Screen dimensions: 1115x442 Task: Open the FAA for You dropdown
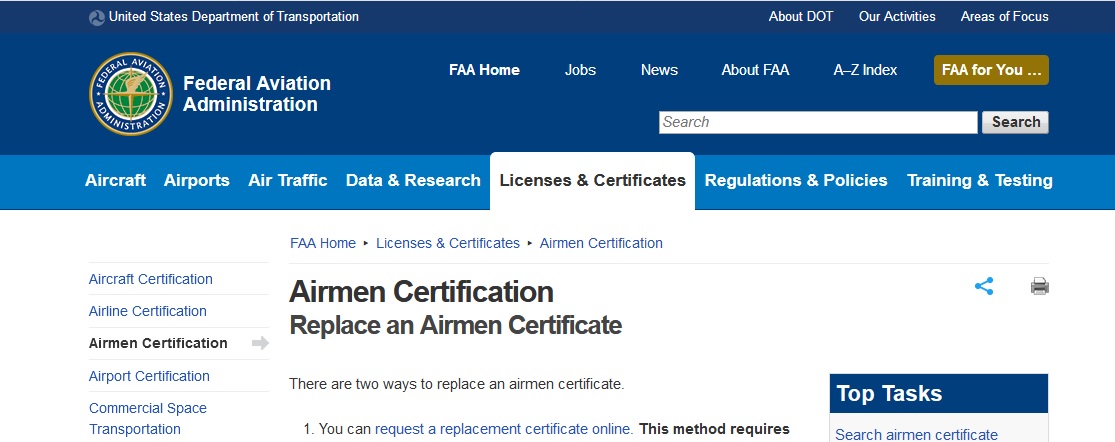pyautogui.click(x=991, y=70)
